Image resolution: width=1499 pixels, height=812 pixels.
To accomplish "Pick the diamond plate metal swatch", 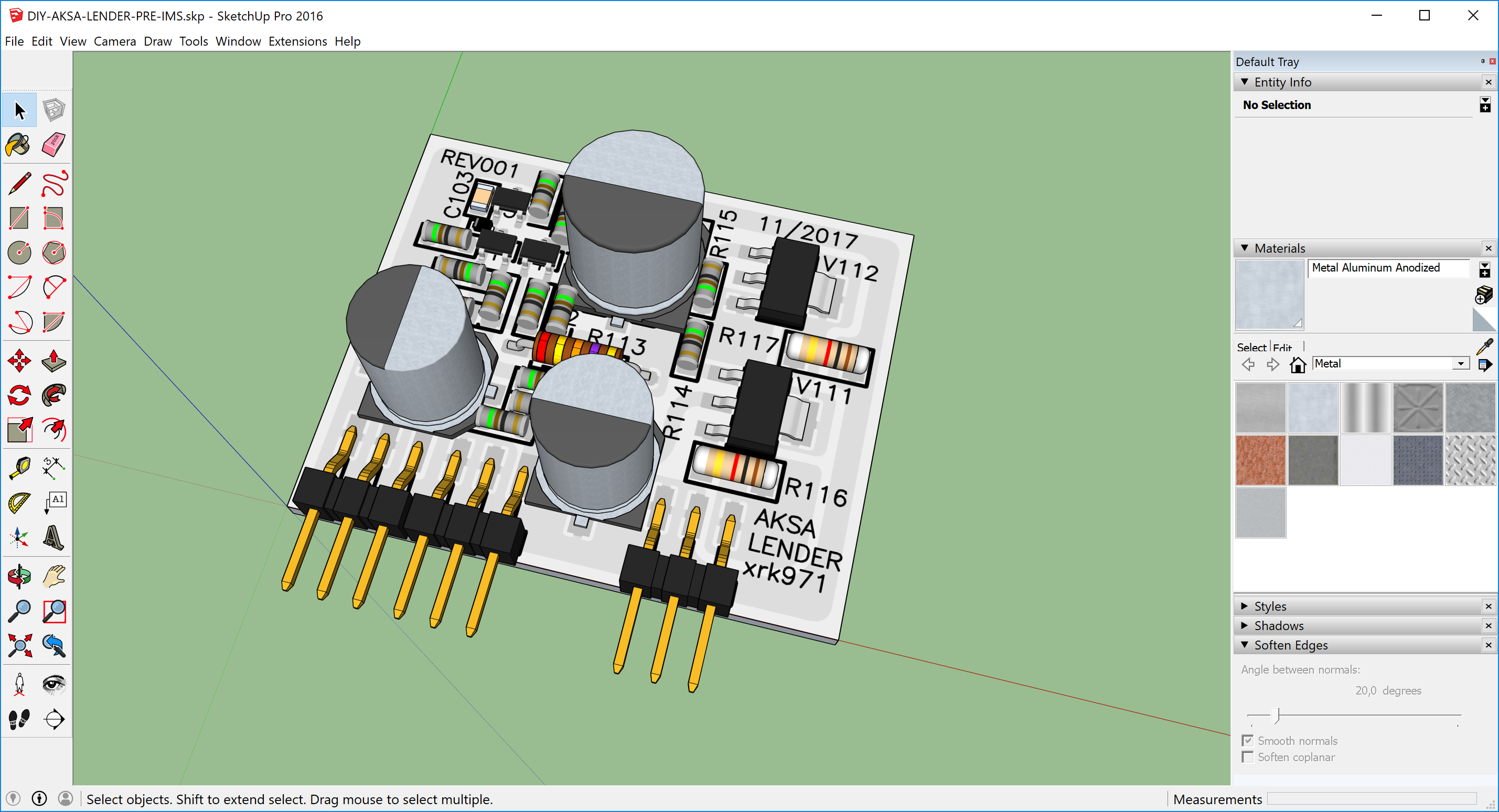I will click(1470, 460).
